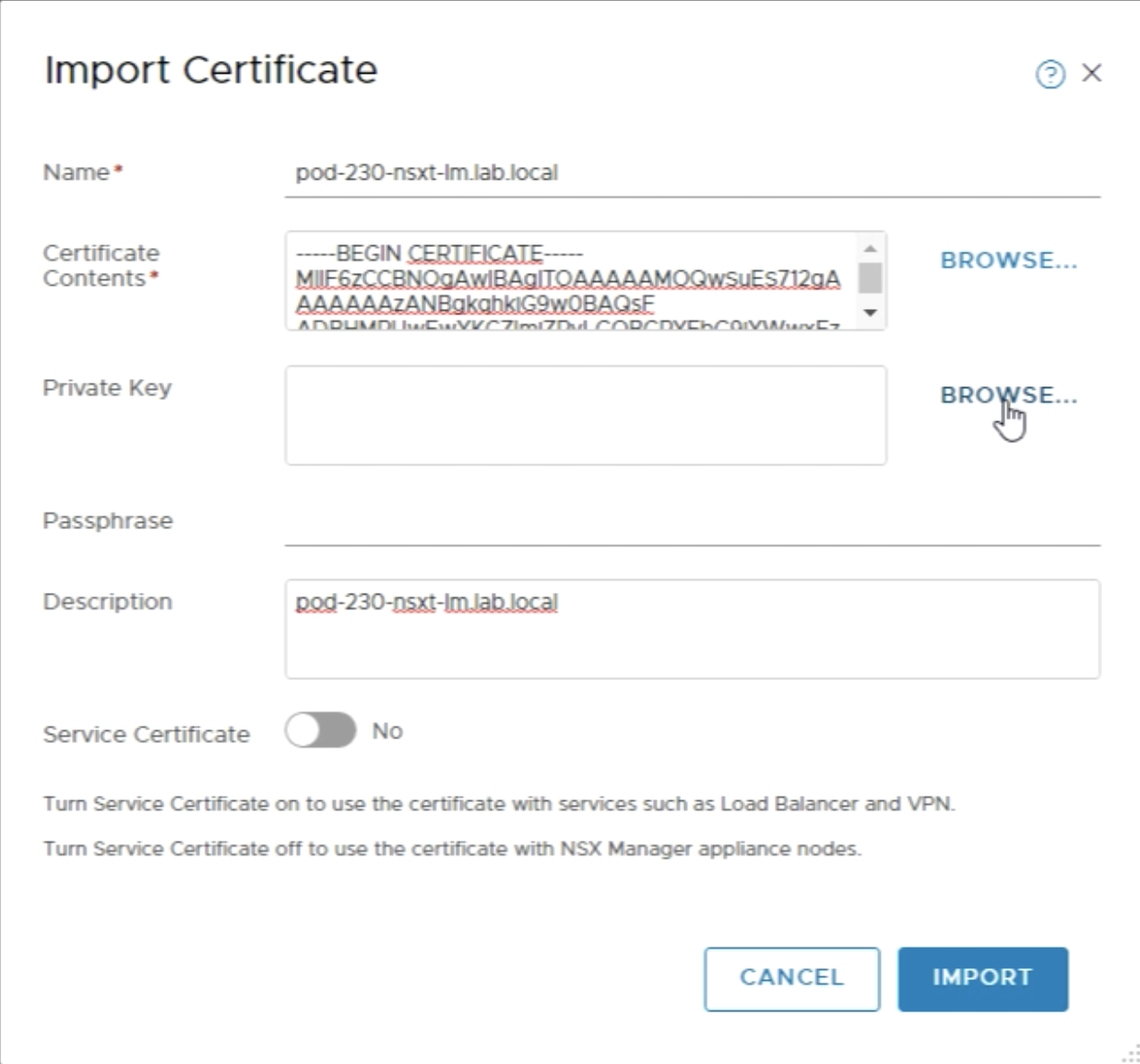
Task: Click the Import button
Action: (x=982, y=978)
